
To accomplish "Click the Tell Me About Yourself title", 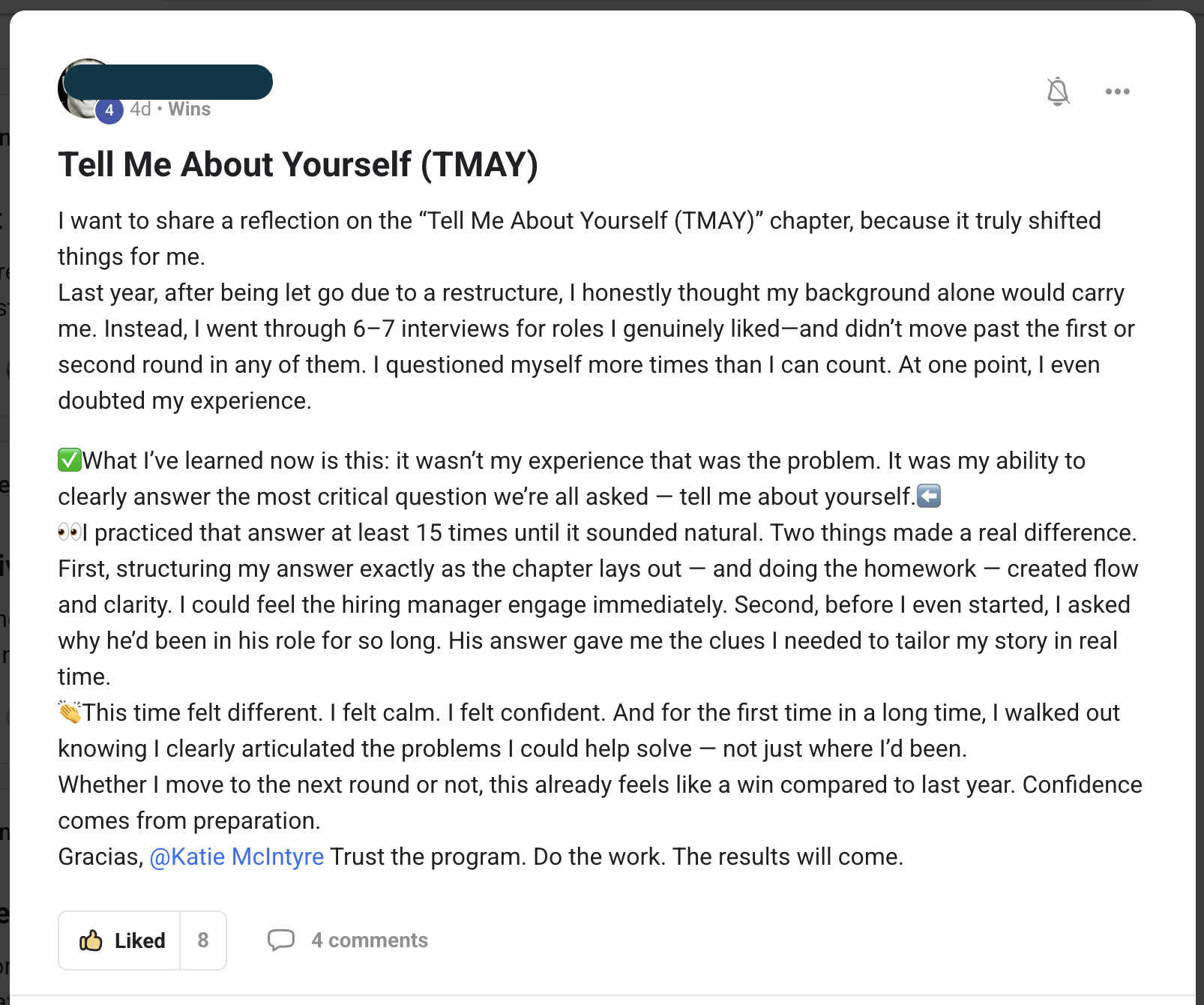I will pos(298,165).
